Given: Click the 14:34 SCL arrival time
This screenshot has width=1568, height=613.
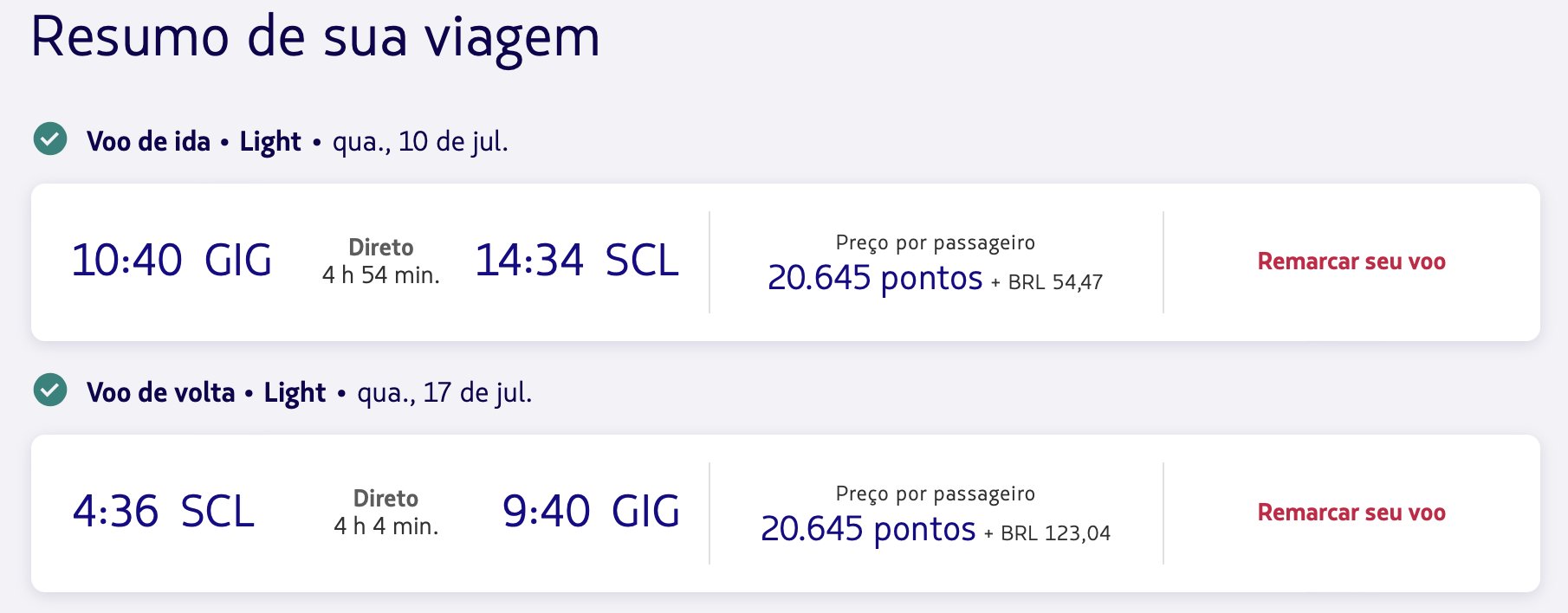Looking at the screenshot, I should point(577,261).
